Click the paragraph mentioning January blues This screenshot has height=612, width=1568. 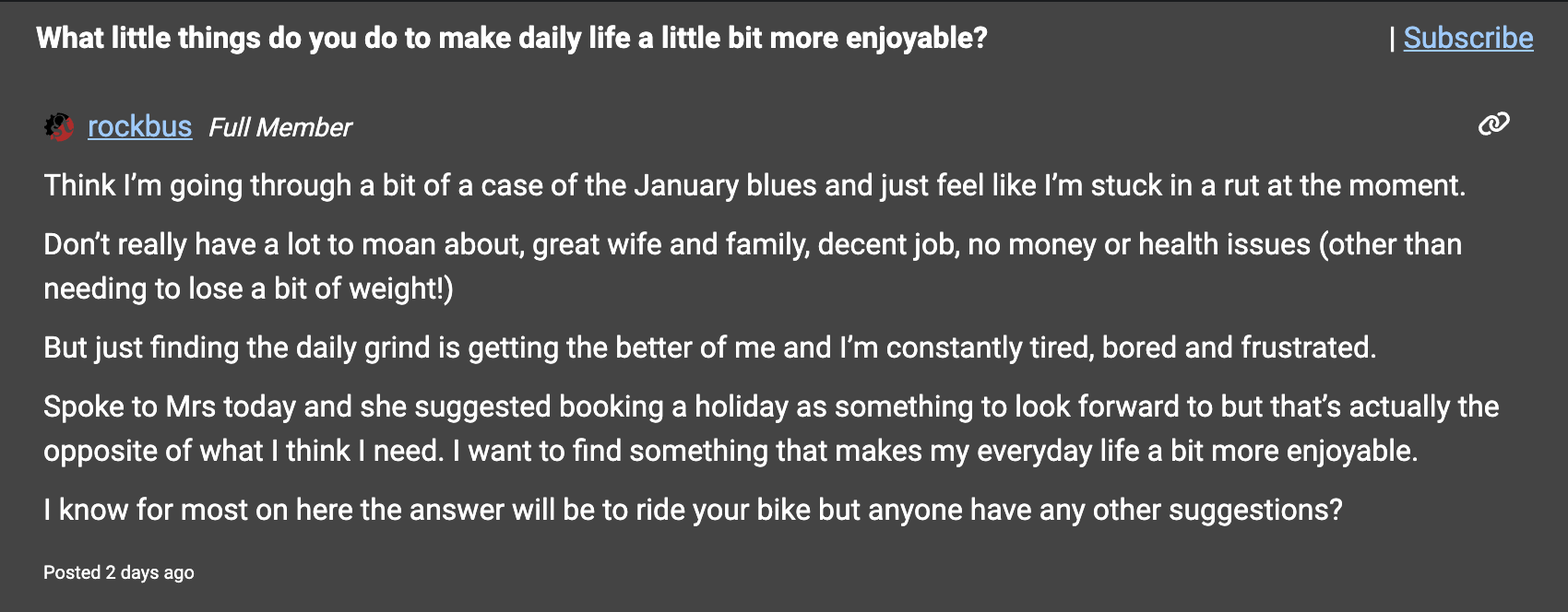point(754,185)
